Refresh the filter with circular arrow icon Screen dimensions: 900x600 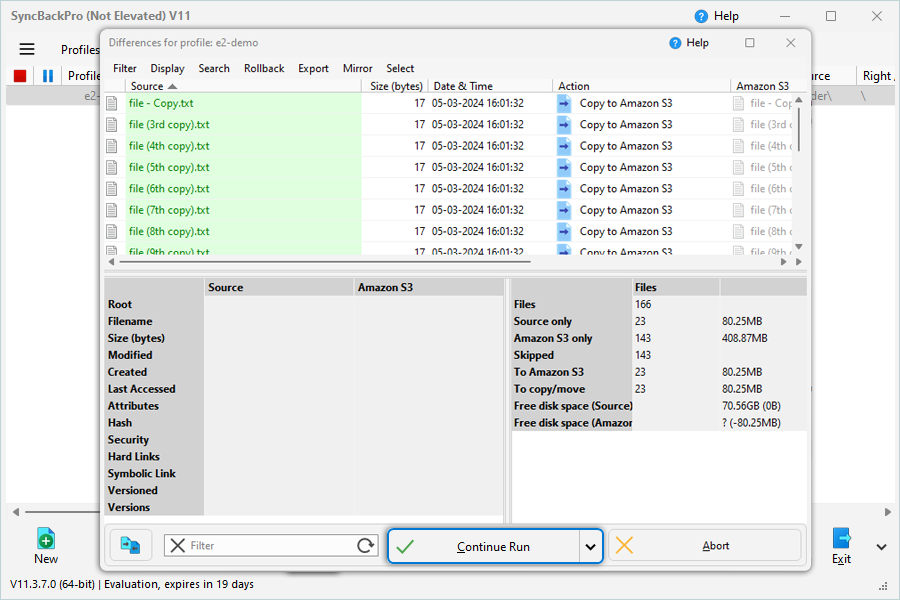click(365, 545)
